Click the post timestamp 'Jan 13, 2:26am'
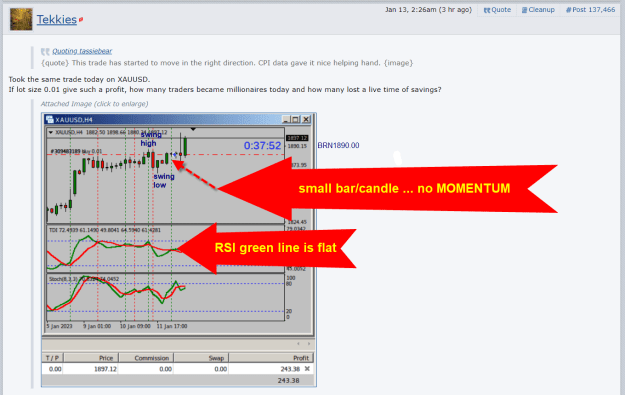The height and width of the screenshot is (395, 625). tap(411, 10)
